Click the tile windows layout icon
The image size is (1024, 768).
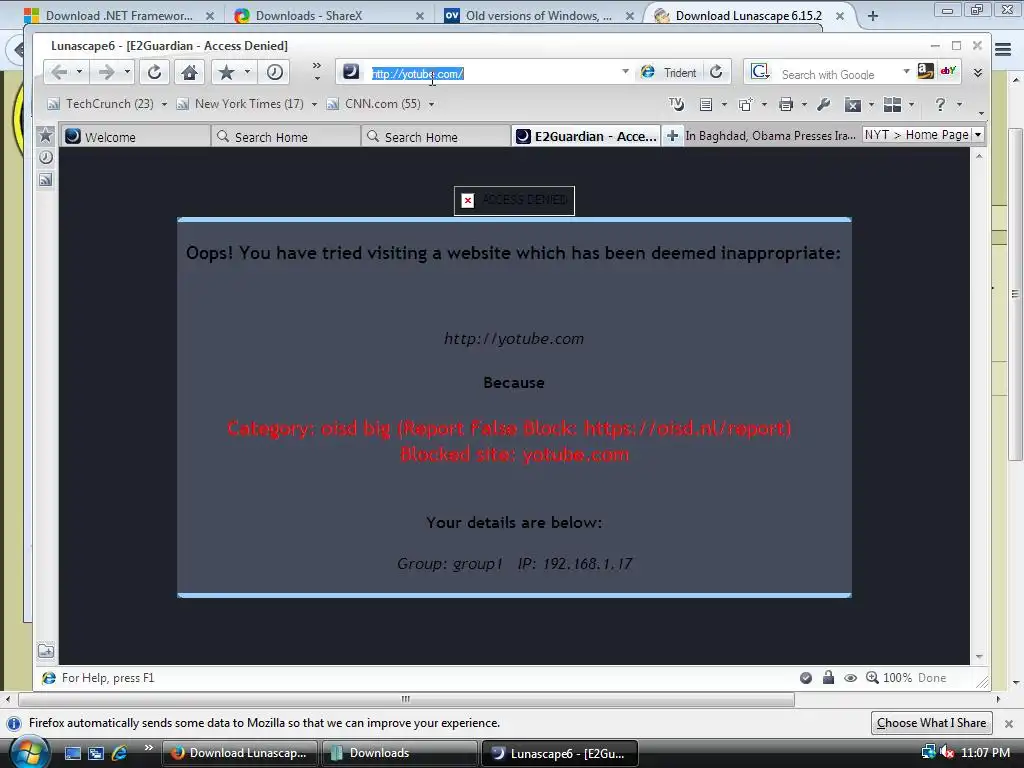[x=892, y=104]
